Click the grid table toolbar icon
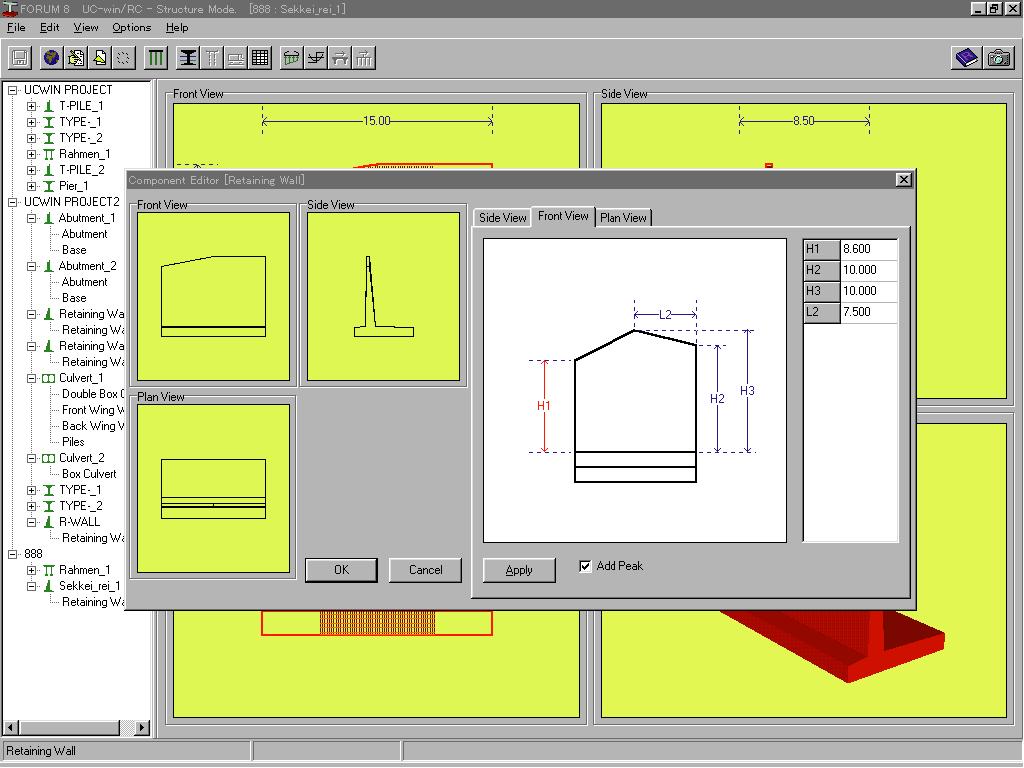1024x768 pixels. (261, 57)
